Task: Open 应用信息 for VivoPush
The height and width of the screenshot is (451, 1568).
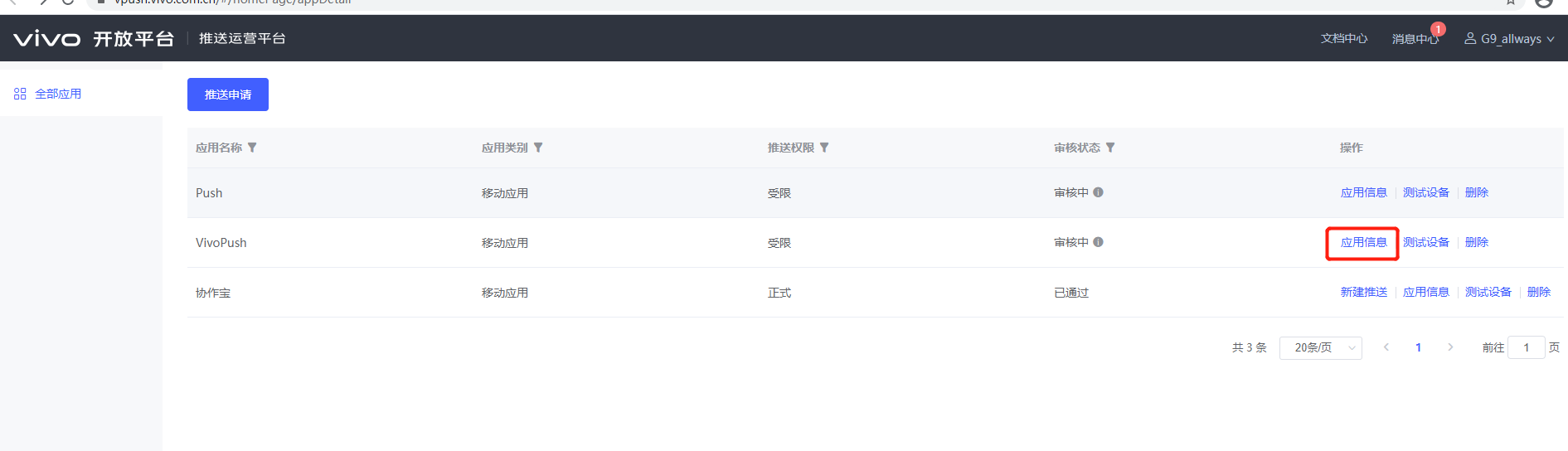Action: [x=1363, y=242]
